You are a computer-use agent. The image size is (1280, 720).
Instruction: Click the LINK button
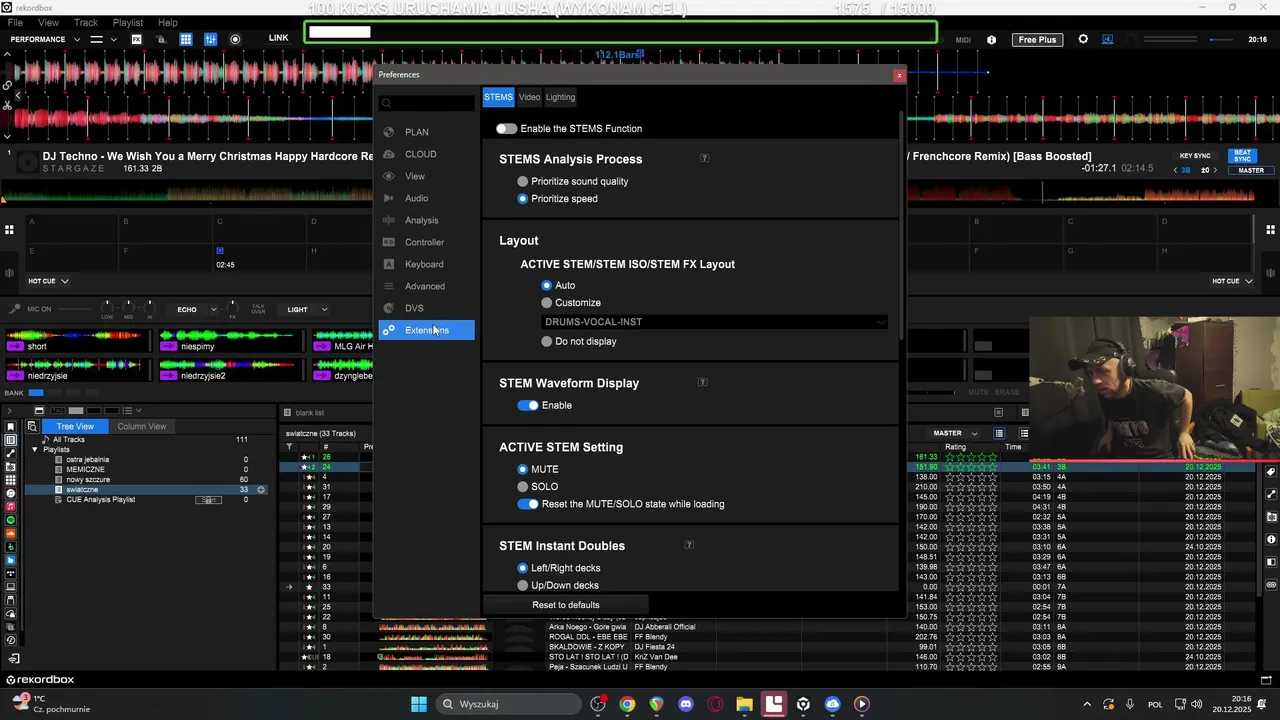coord(278,38)
